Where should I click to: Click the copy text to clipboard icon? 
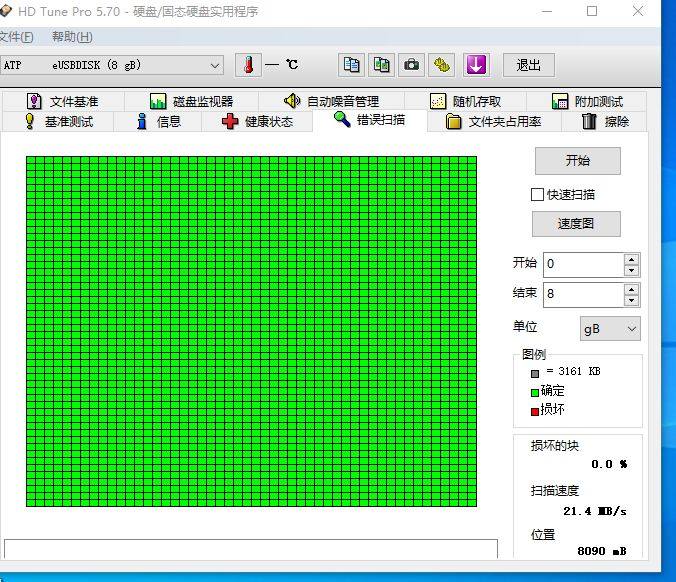[351, 65]
